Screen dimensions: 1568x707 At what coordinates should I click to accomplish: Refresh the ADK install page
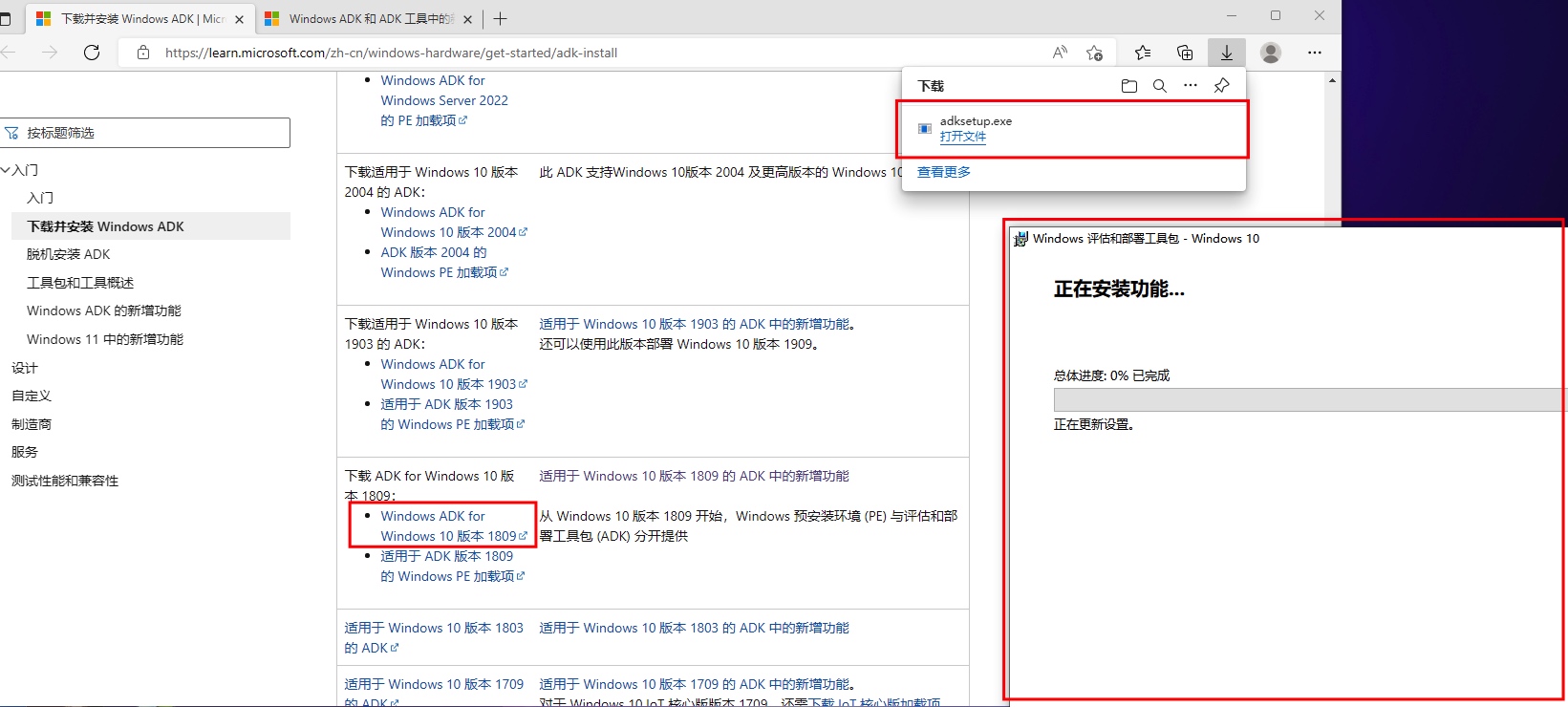(x=92, y=53)
